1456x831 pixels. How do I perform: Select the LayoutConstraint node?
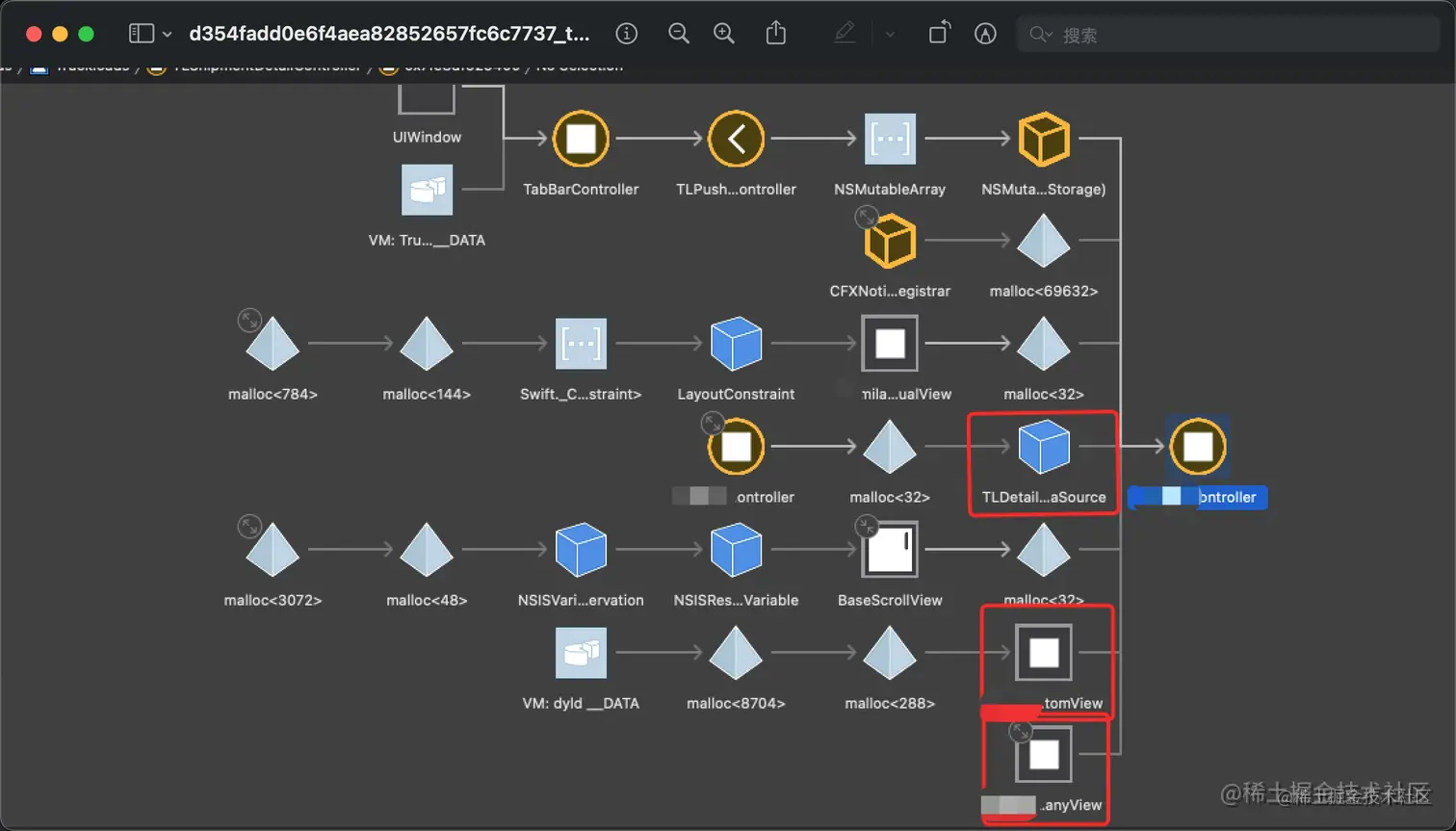click(736, 344)
